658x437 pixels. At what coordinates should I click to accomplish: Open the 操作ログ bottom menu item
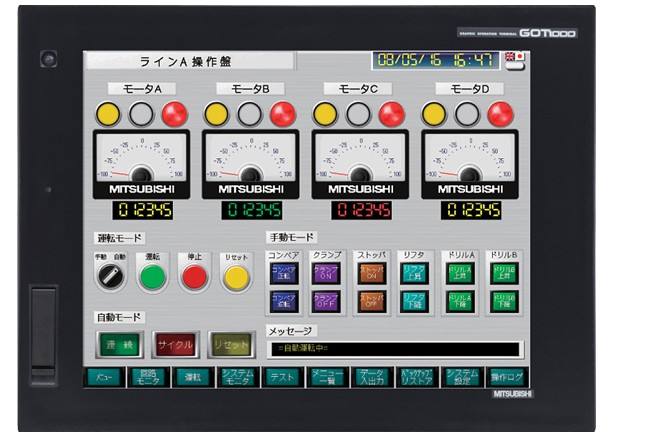[507, 377]
